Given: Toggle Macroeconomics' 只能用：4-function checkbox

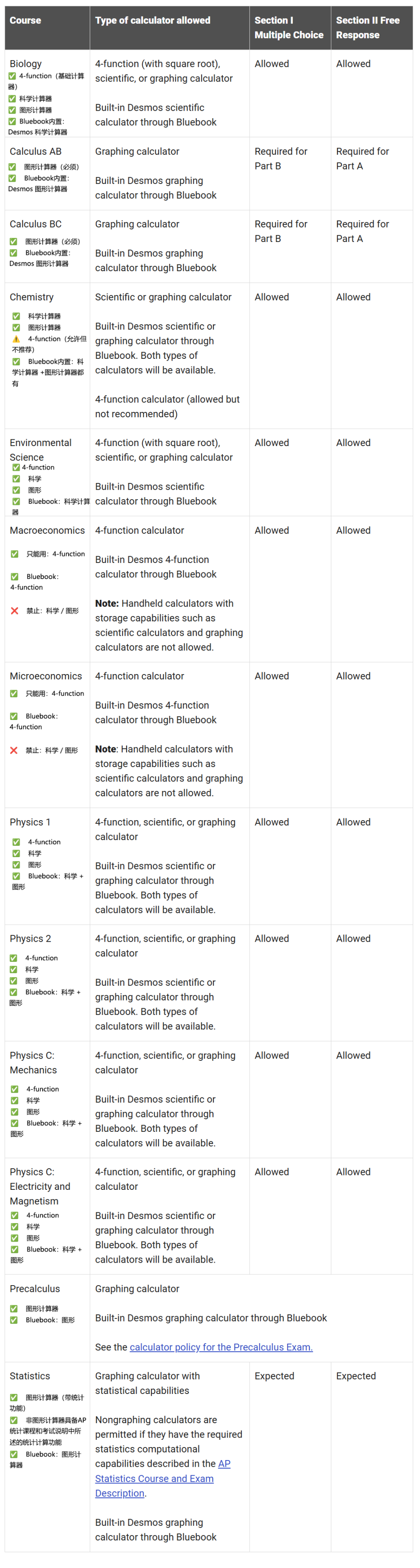Looking at the screenshot, I should [14, 554].
